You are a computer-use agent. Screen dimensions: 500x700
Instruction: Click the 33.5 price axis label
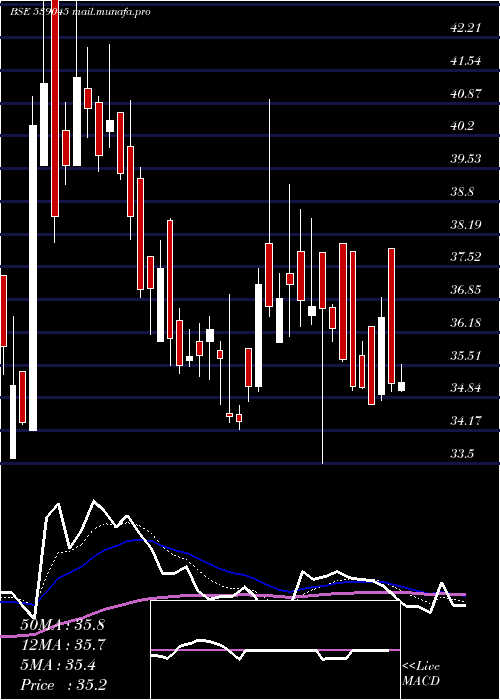462,454
